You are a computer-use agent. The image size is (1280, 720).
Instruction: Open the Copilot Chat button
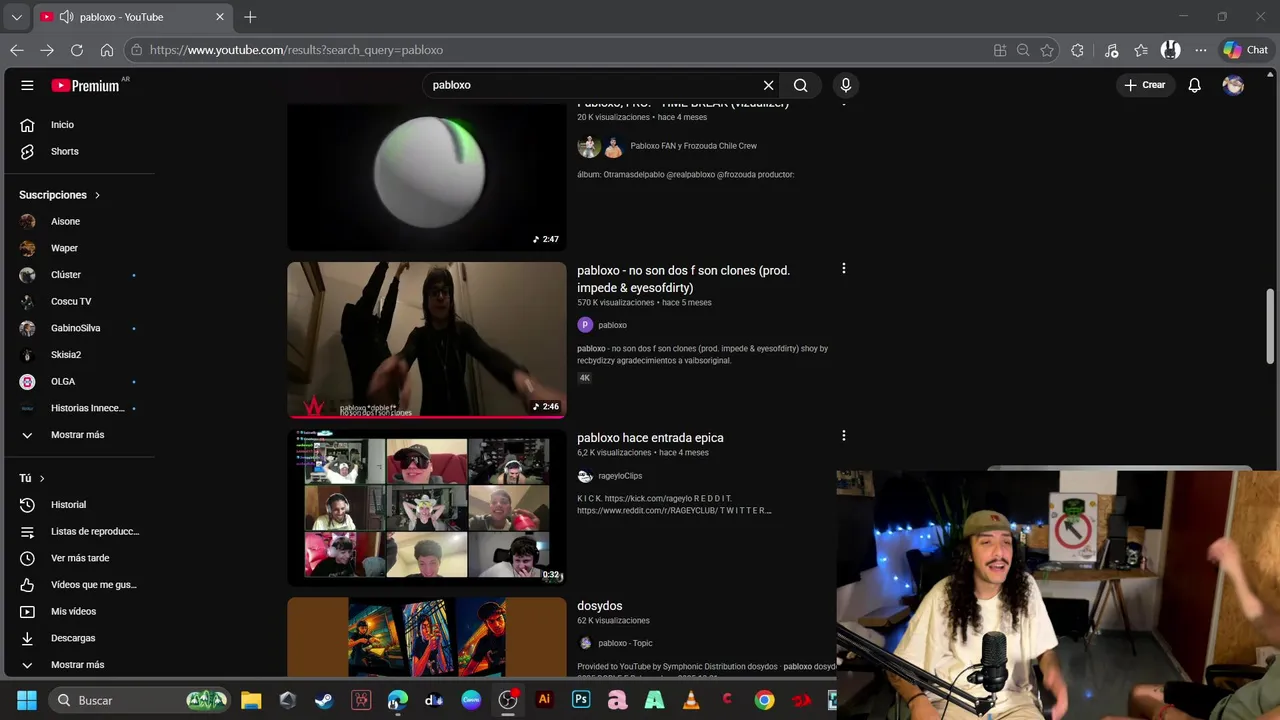tap(1245, 50)
